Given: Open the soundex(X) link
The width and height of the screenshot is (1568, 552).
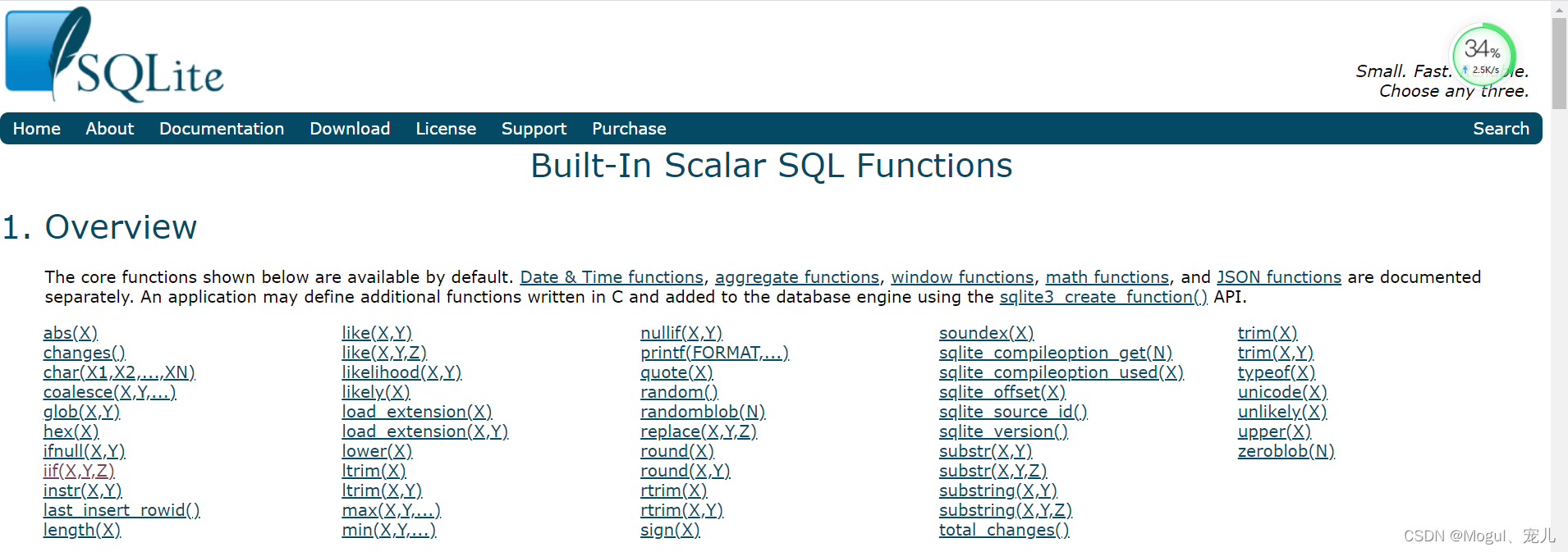Looking at the screenshot, I should click(987, 333).
